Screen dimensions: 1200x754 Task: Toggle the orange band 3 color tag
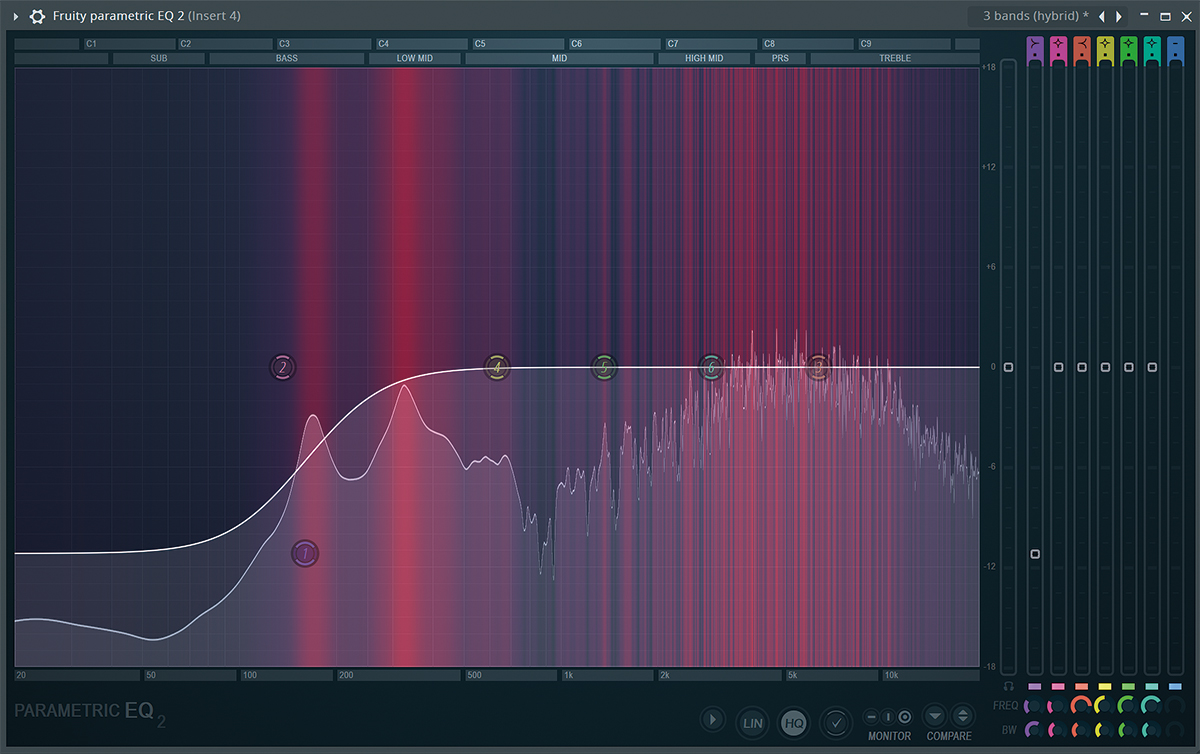[1082, 687]
